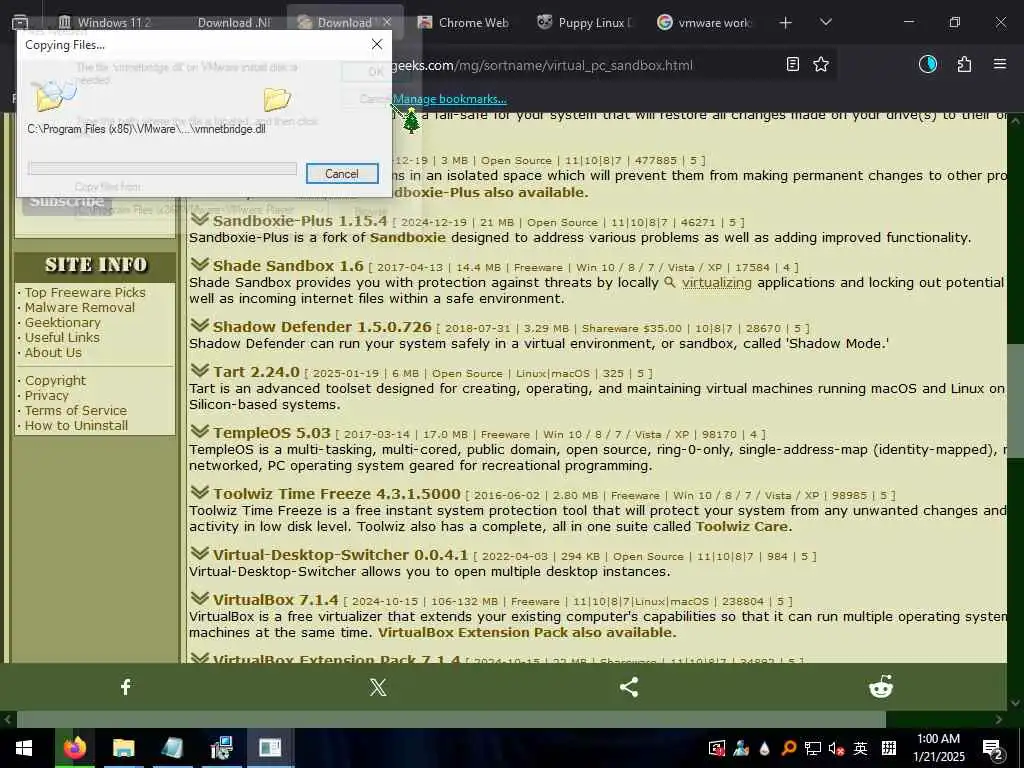Open the Copyright page link

tap(55, 380)
